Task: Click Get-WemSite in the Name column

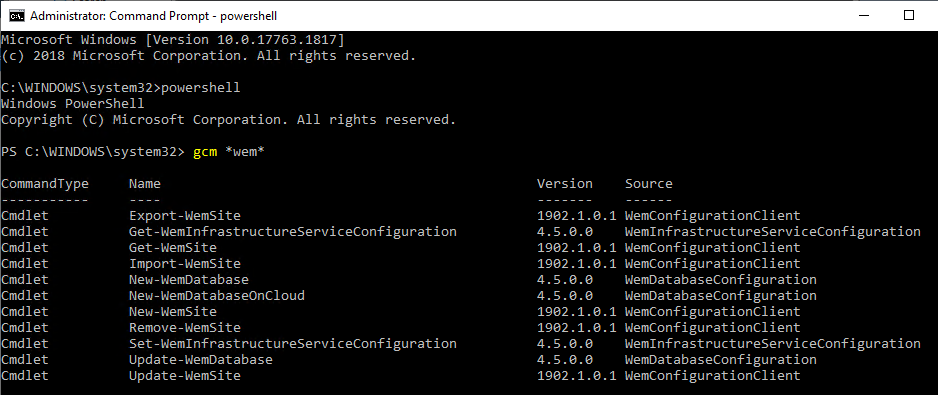Action: [173, 248]
